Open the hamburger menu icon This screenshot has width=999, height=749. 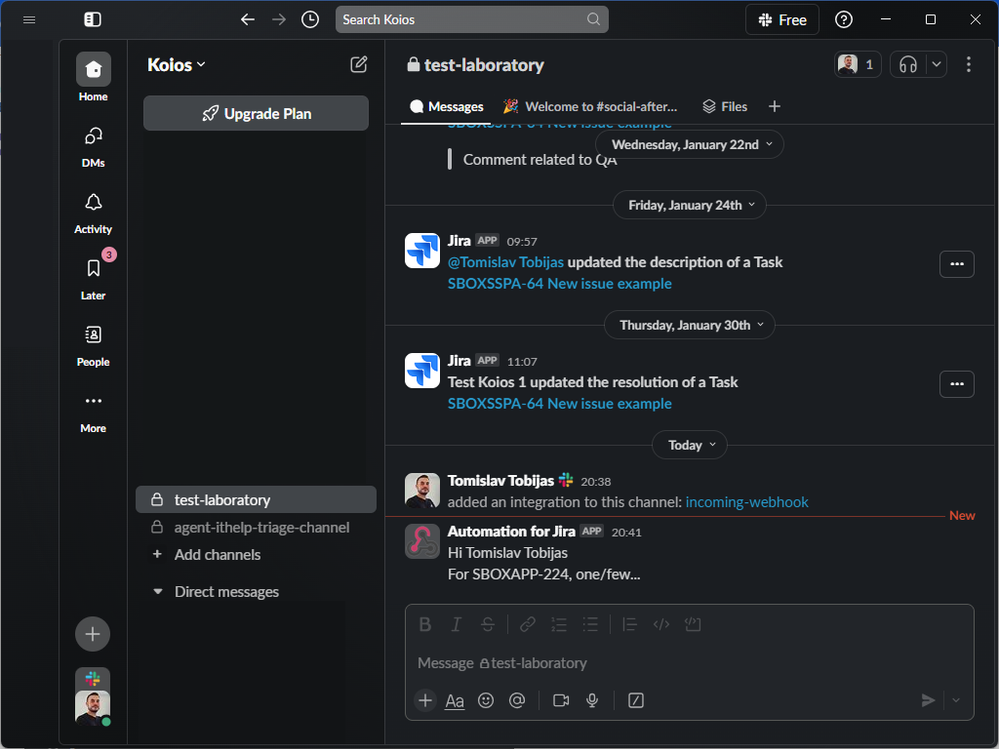pyautogui.click(x=29, y=20)
